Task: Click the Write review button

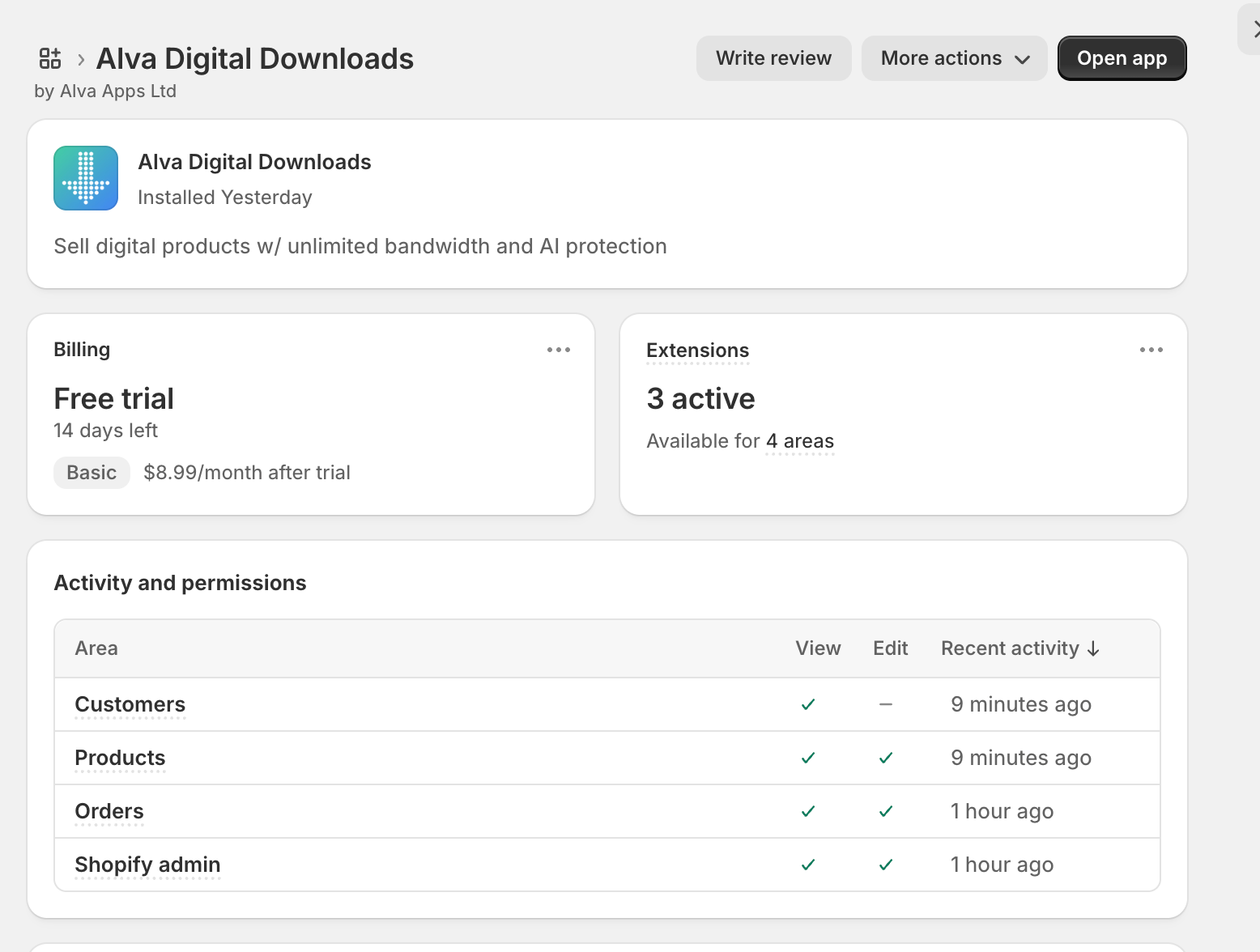Action: coord(773,58)
